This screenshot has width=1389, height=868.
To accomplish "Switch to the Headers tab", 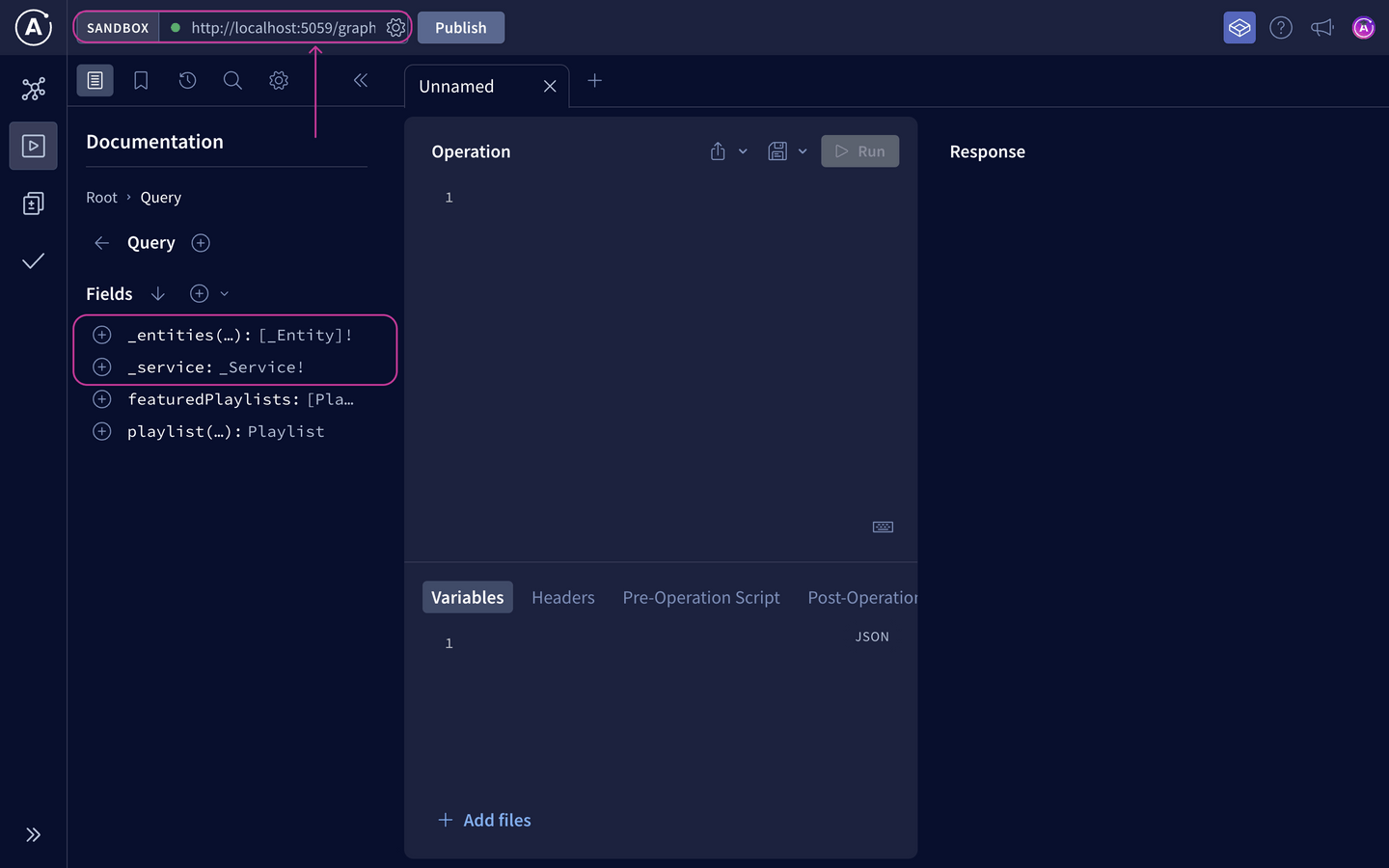I will pos(563,597).
